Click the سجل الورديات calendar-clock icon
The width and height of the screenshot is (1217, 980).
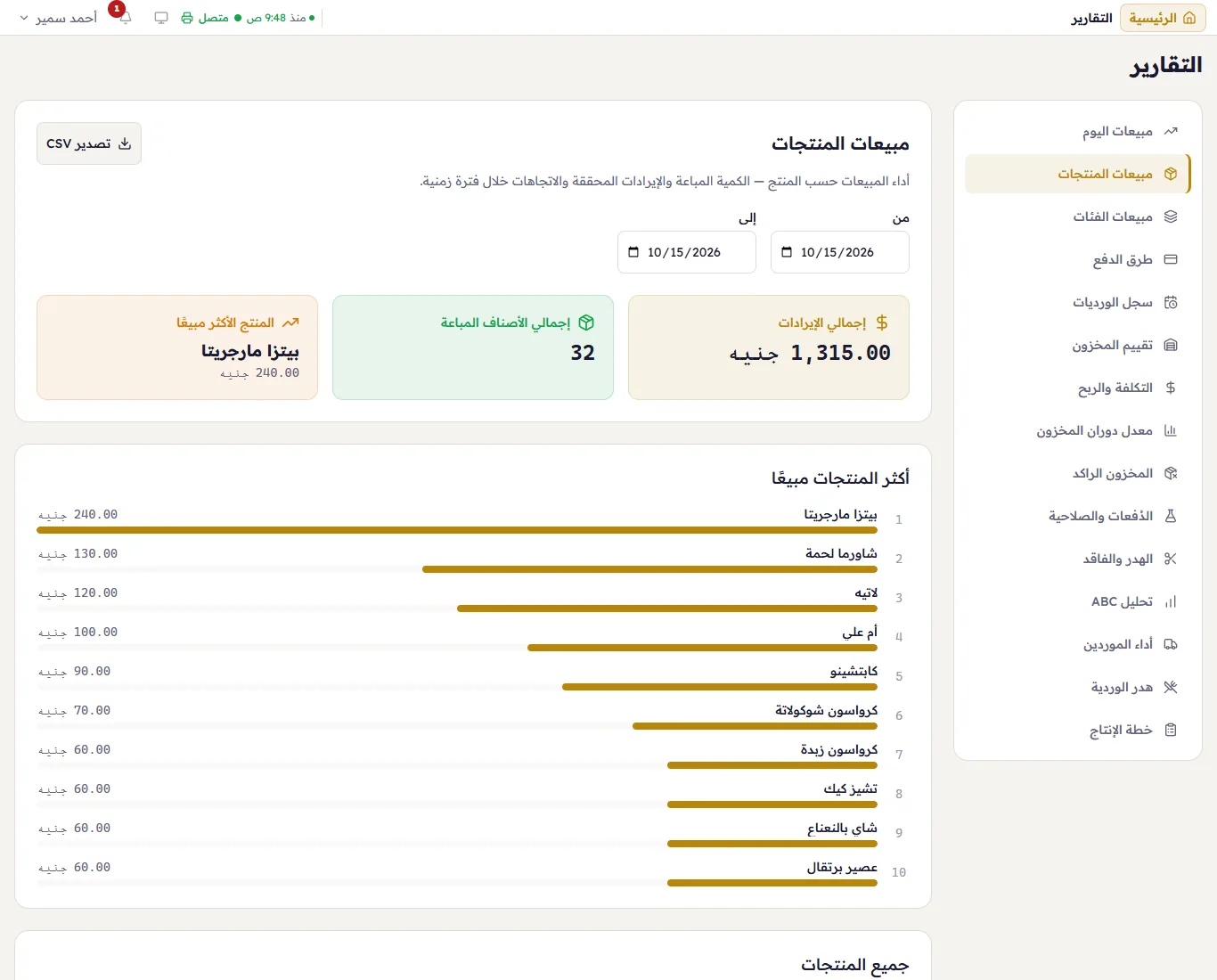point(1171,302)
